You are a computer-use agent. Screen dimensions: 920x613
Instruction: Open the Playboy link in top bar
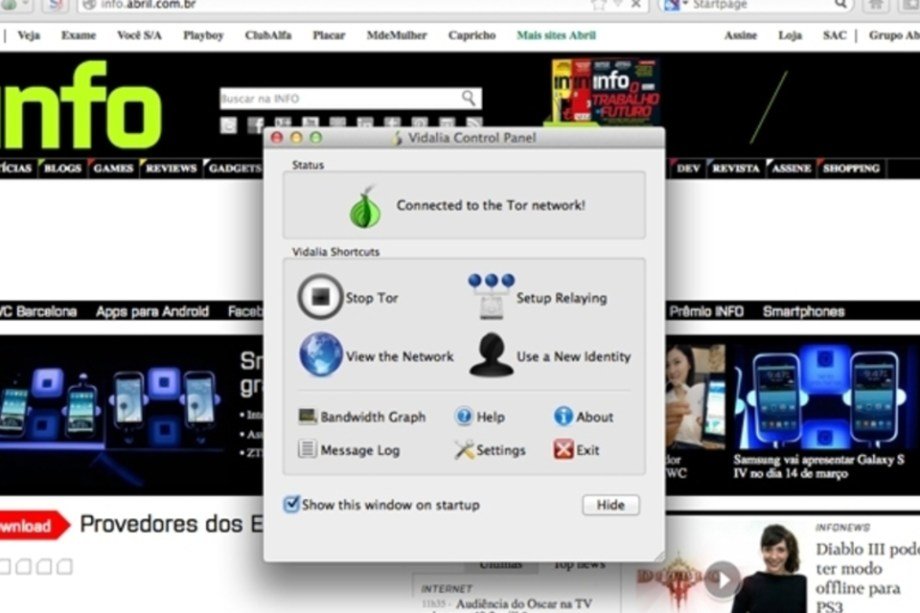point(203,36)
